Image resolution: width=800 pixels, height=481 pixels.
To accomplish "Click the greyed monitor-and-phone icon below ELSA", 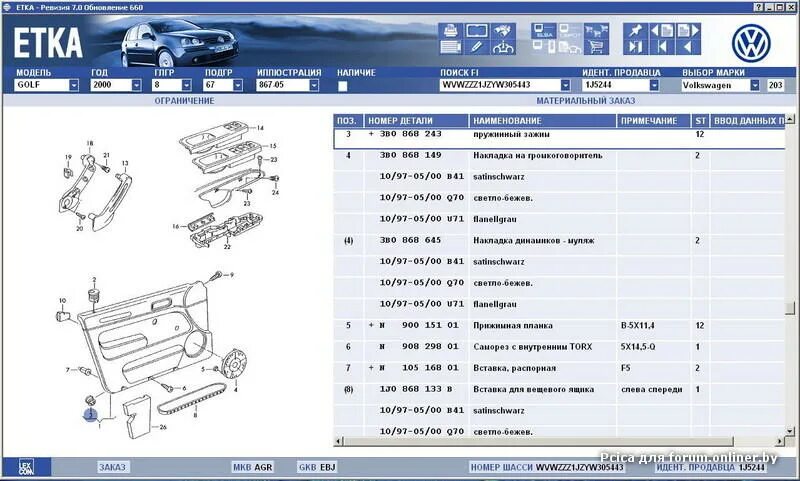I will pyautogui.click(x=543, y=47).
